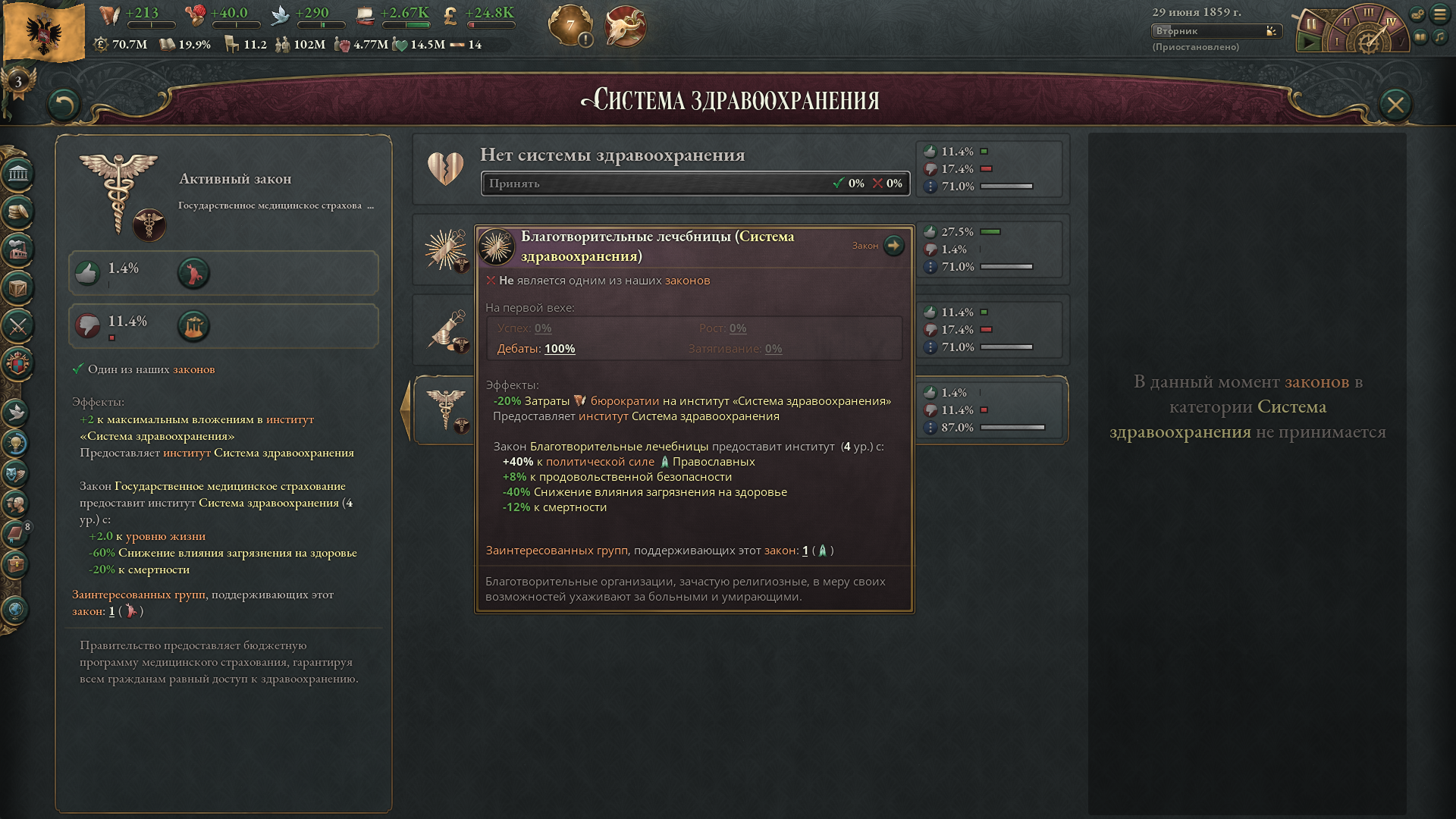This screenshot has width=1456, height=819.
Task: Select the Государственное медицинское страхование law row
Action: [x=740, y=410]
